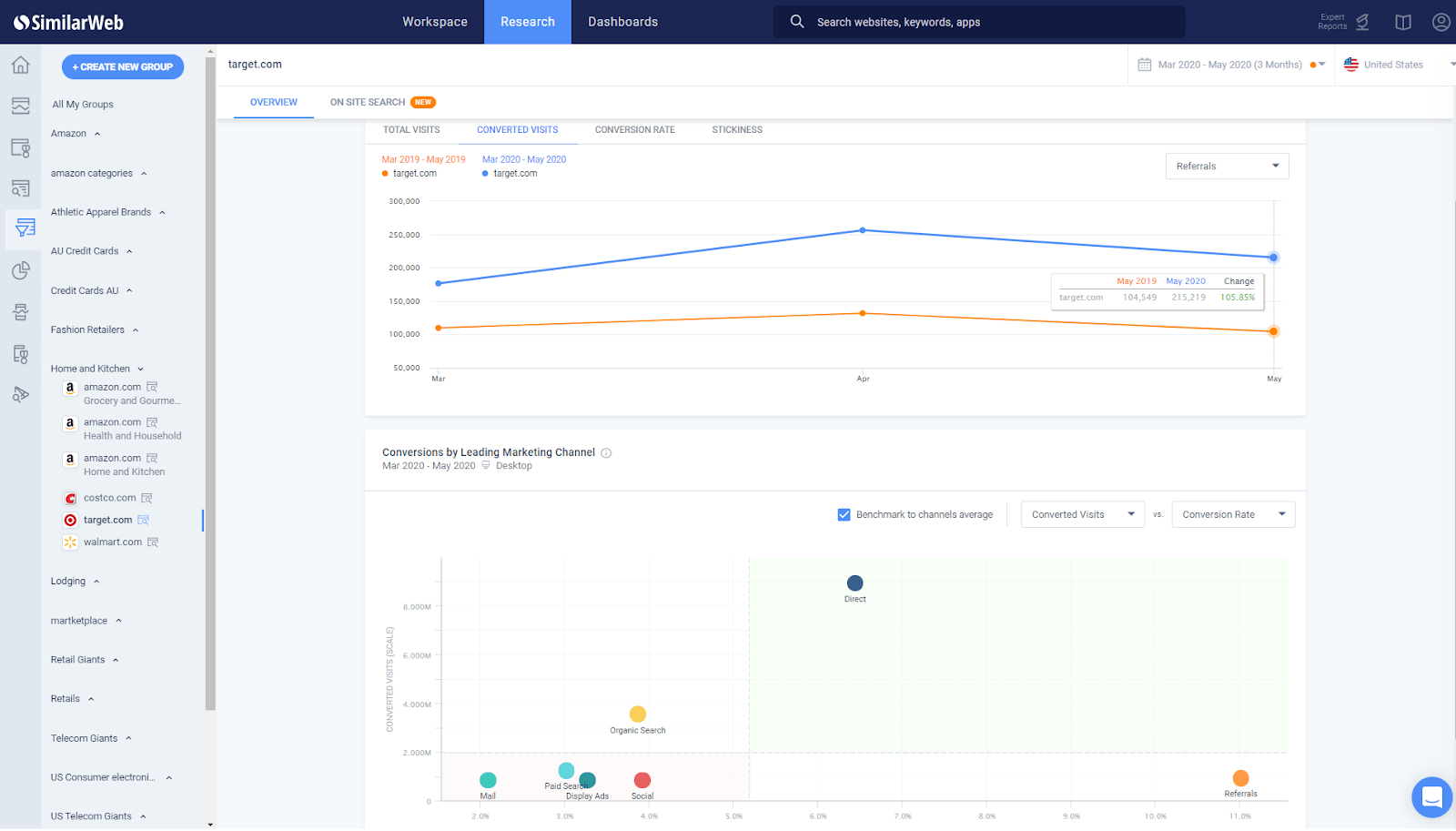Switch to Stickiness metric tab

click(x=737, y=130)
